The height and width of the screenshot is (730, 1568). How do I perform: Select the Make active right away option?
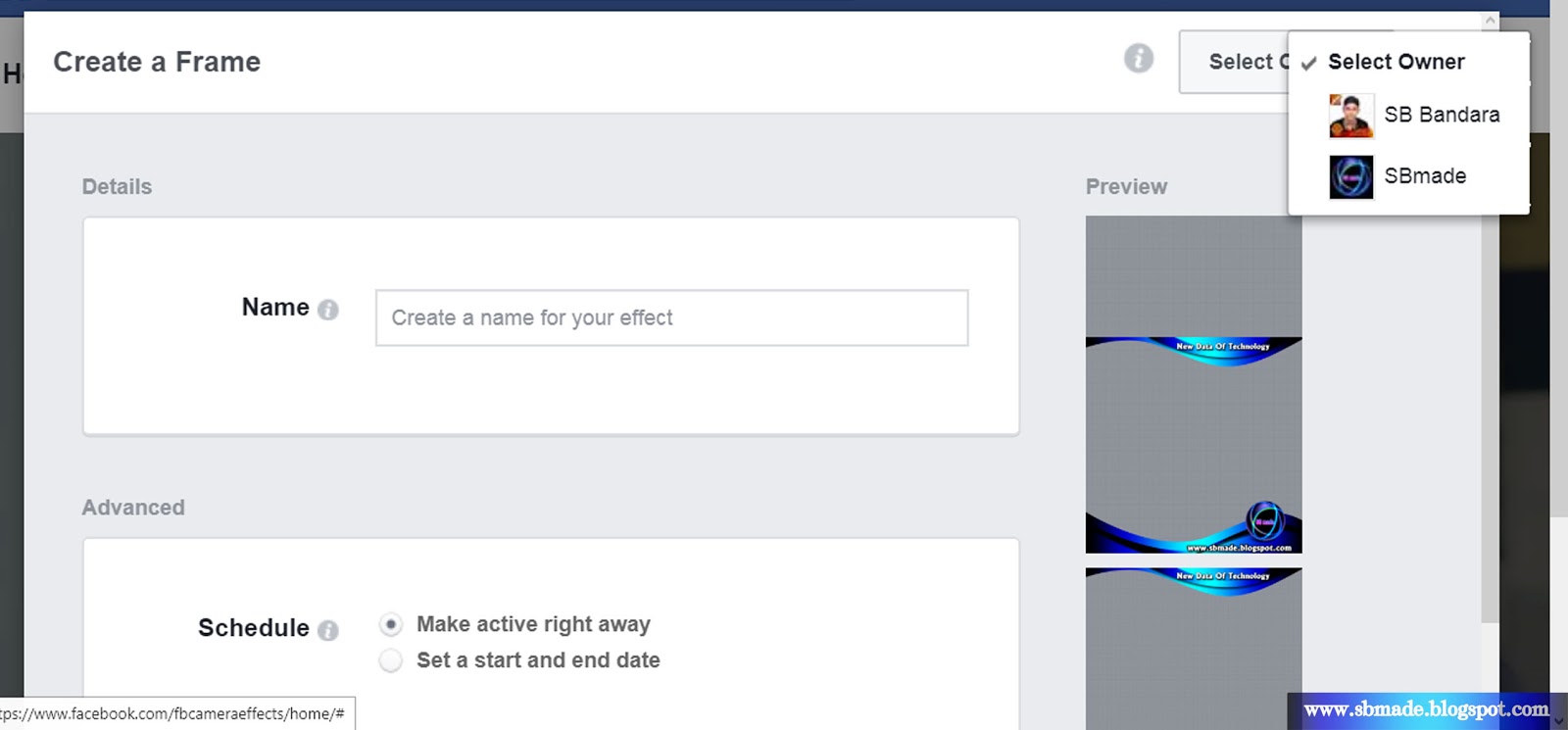click(390, 624)
